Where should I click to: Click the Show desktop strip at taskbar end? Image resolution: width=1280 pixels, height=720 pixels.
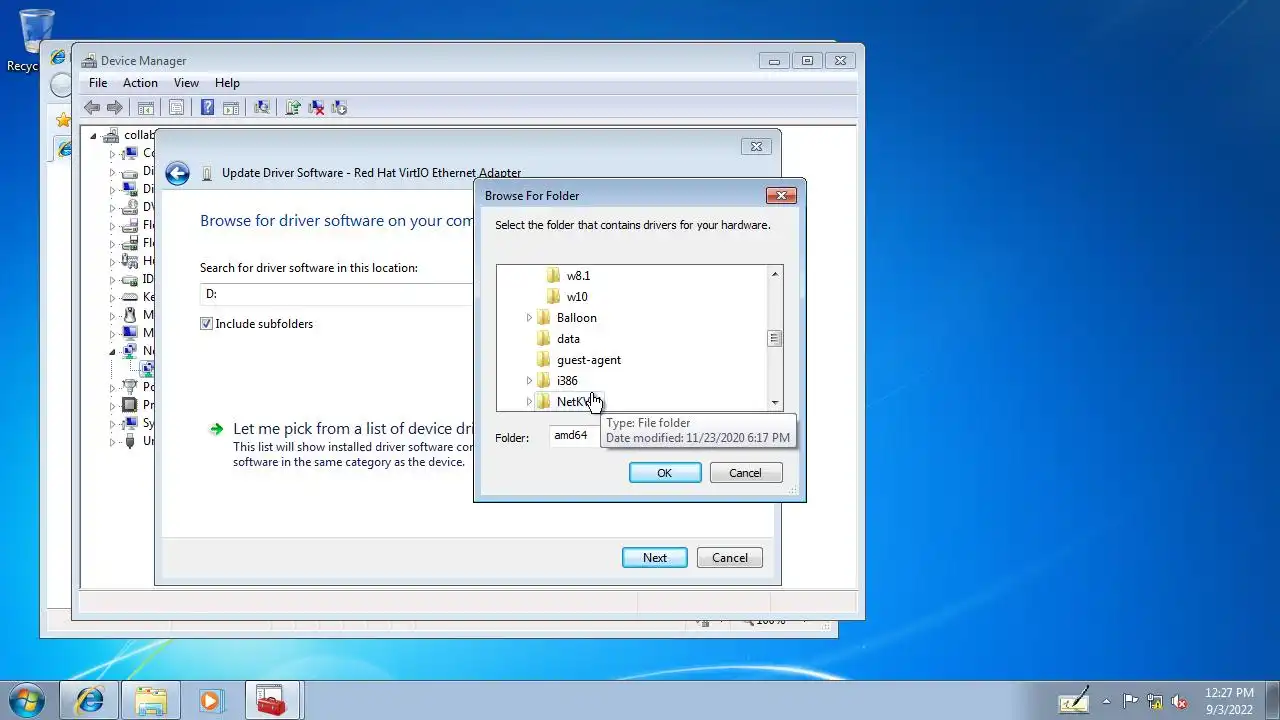point(1273,700)
